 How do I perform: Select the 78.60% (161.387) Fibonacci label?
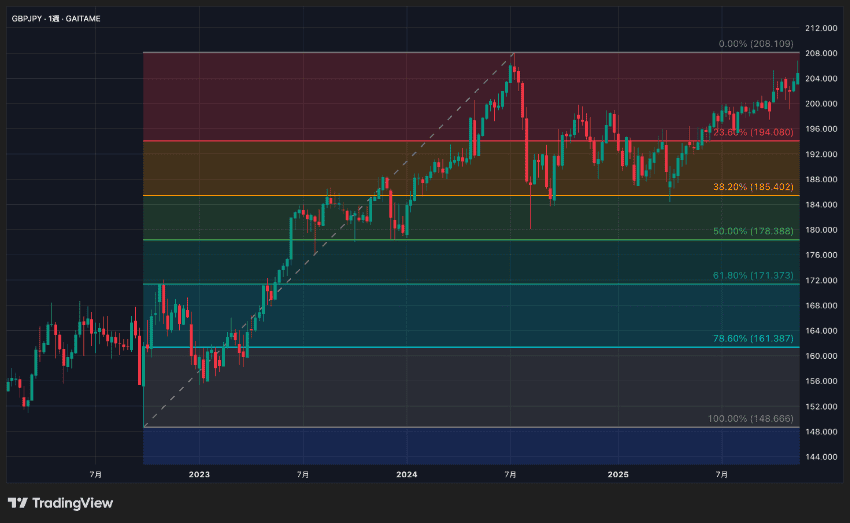coord(753,338)
